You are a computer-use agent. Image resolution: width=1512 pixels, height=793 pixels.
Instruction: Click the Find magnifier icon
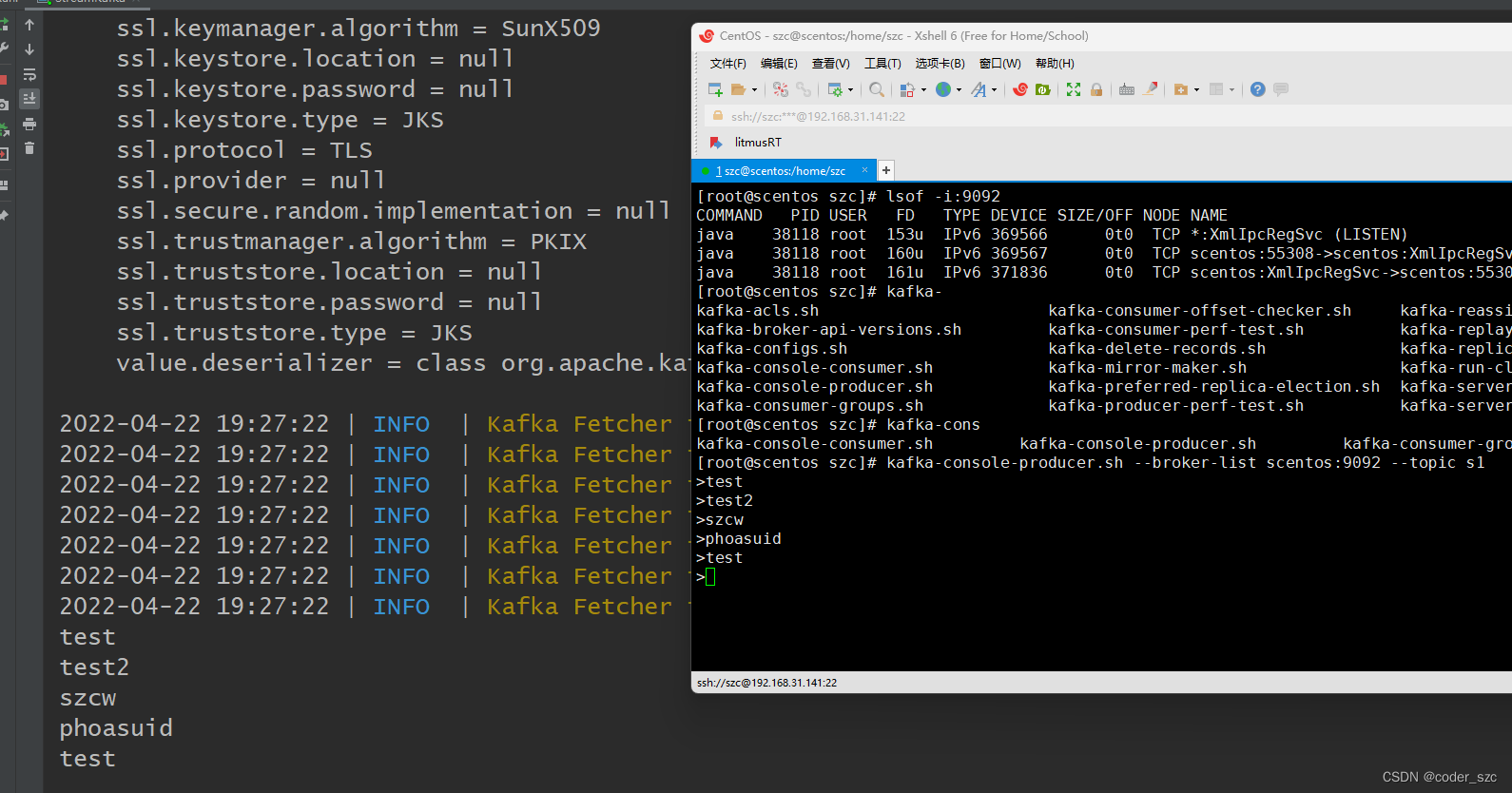point(877,89)
